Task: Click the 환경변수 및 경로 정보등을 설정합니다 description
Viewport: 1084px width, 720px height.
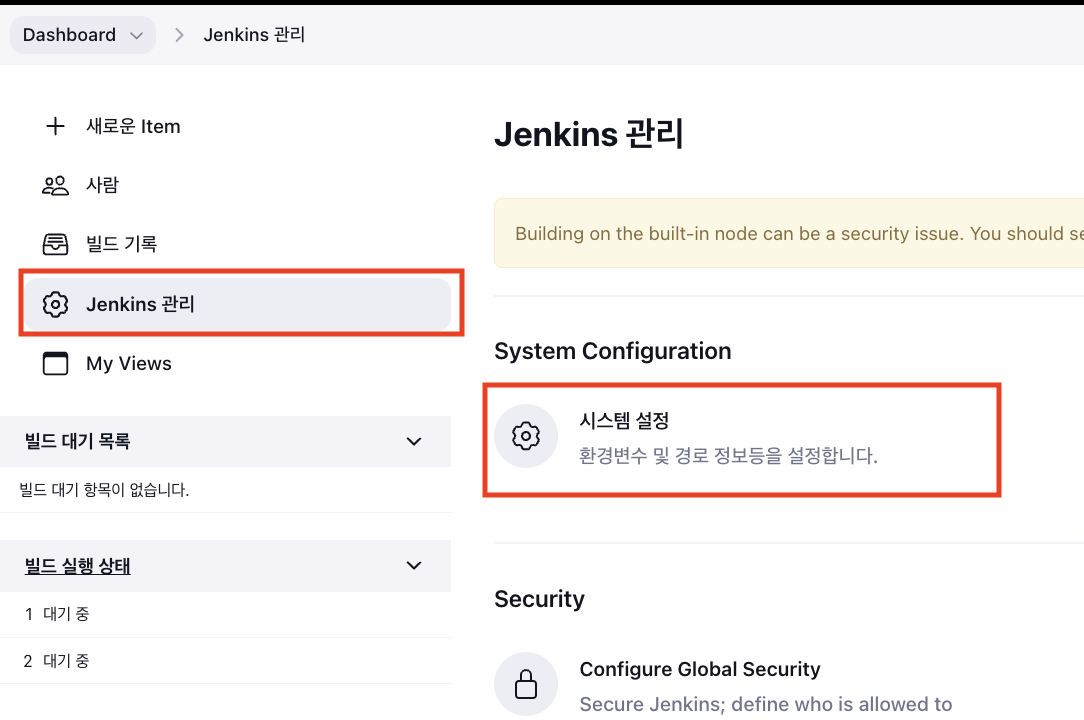Action: (x=728, y=456)
